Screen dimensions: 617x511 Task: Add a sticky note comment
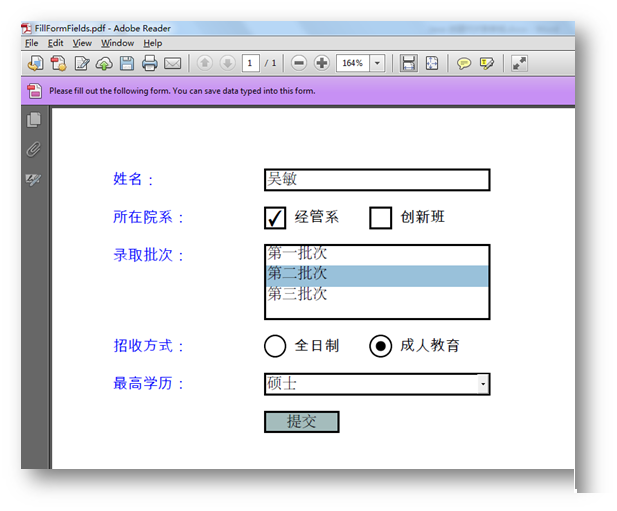tap(464, 63)
